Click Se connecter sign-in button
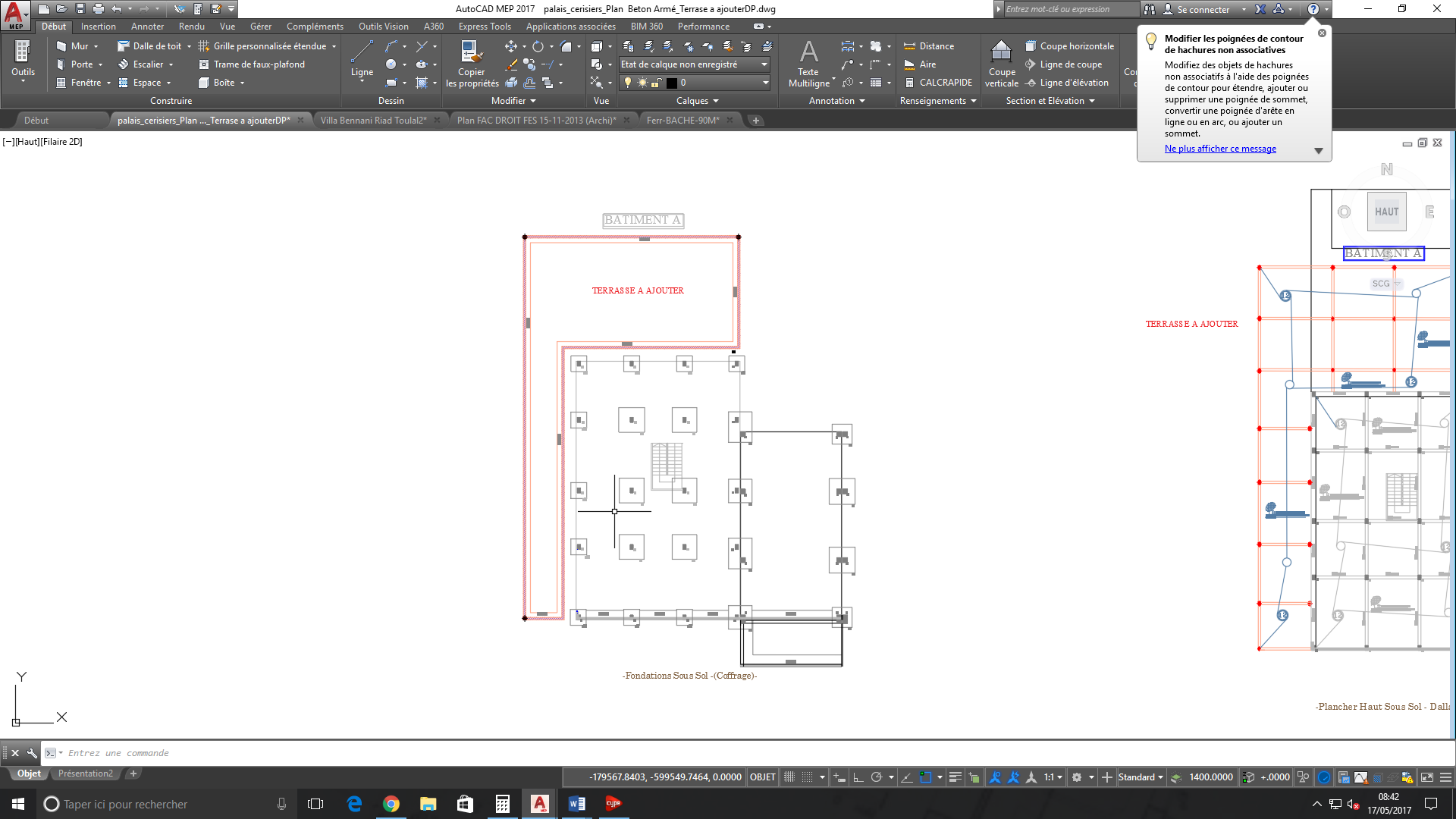The width and height of the screenshot is (1456, 819). 1203,9
